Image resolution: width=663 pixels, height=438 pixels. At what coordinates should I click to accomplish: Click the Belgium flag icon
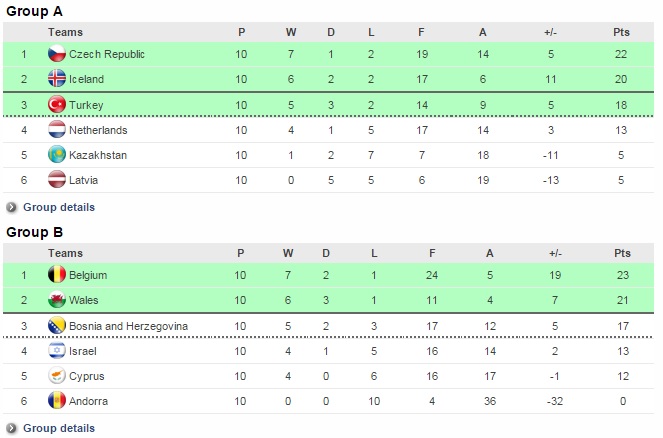pyautogui.click(x=56, y=275)
